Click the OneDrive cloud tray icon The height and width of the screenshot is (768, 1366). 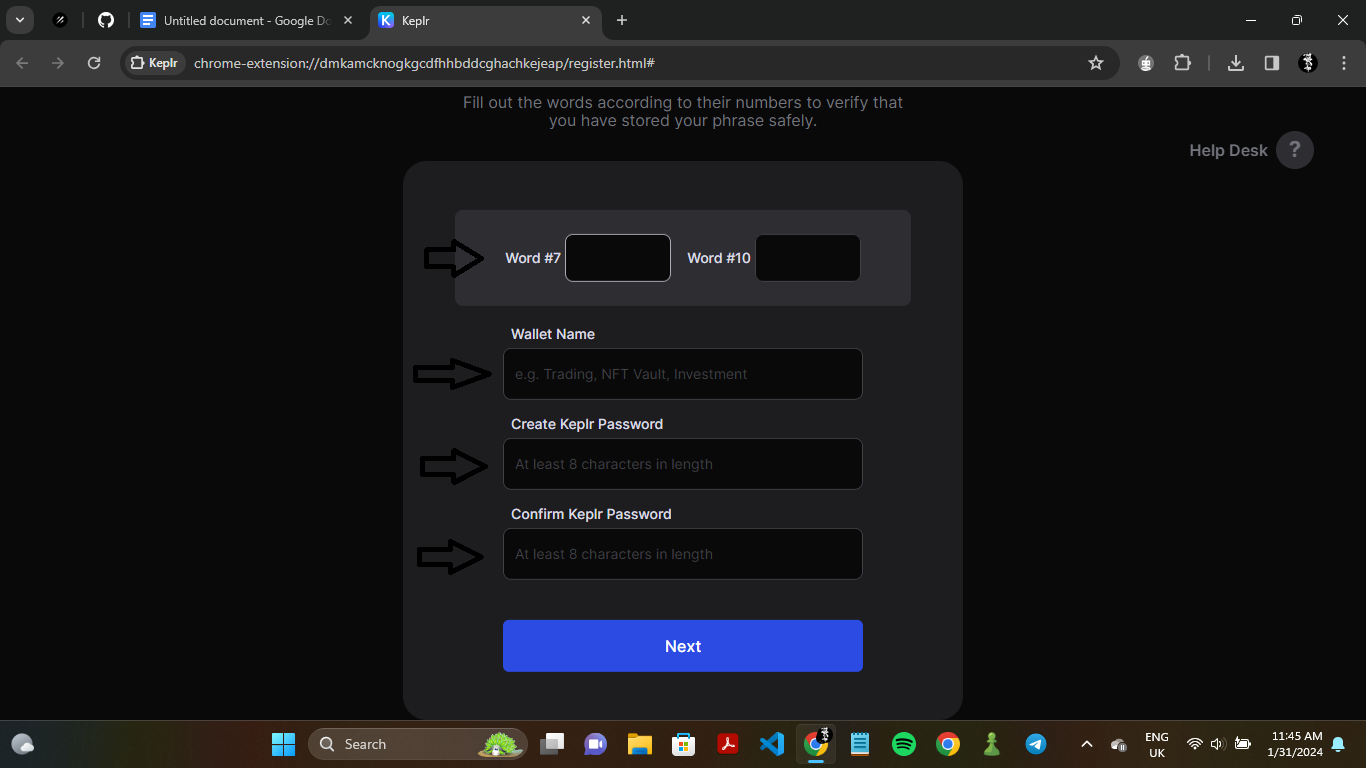[x=1119, y=744]
